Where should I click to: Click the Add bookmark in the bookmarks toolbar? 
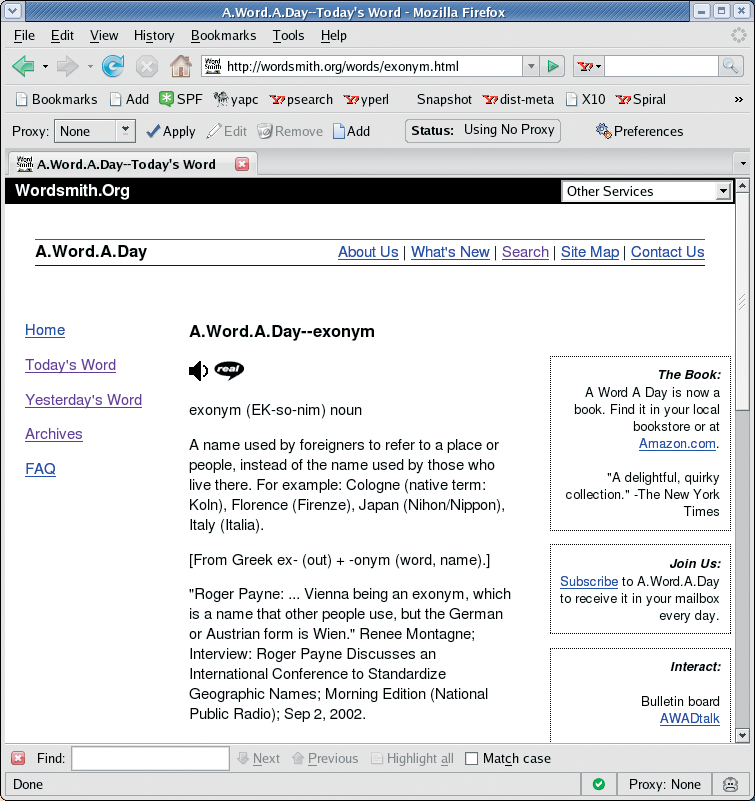click(130, 99)
